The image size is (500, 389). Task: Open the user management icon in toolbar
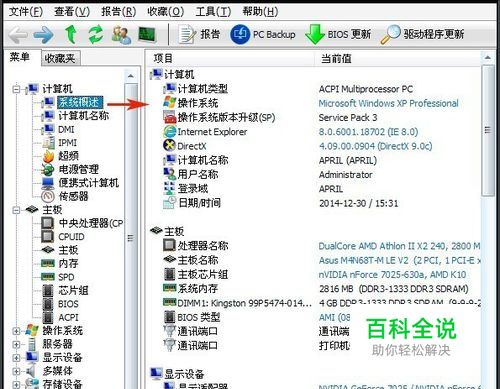(121, 35)
